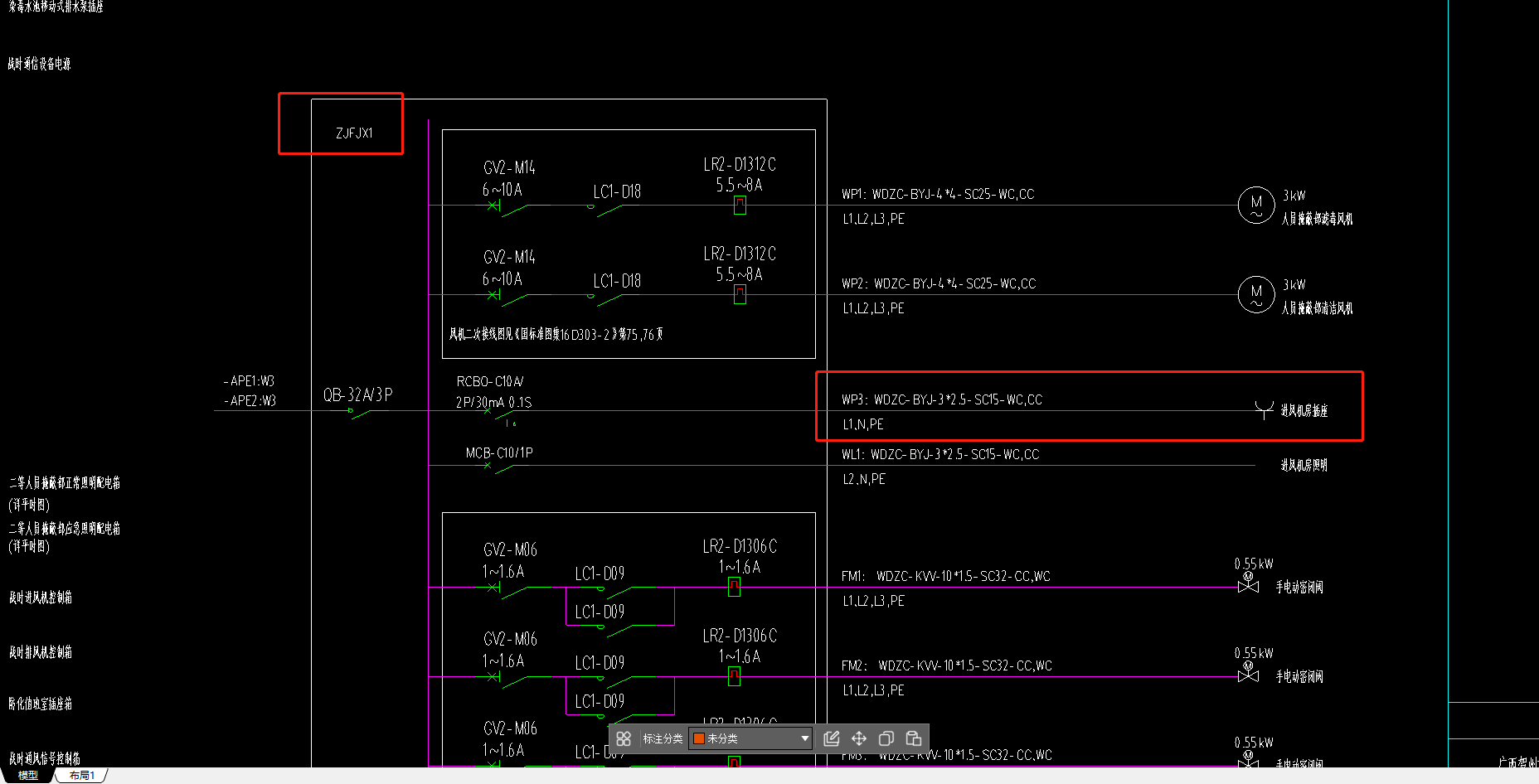Screen dimensions: 1539x784
Task: Select the motor symbol on the WP1 line
Action: click(x=1256, y=206)
